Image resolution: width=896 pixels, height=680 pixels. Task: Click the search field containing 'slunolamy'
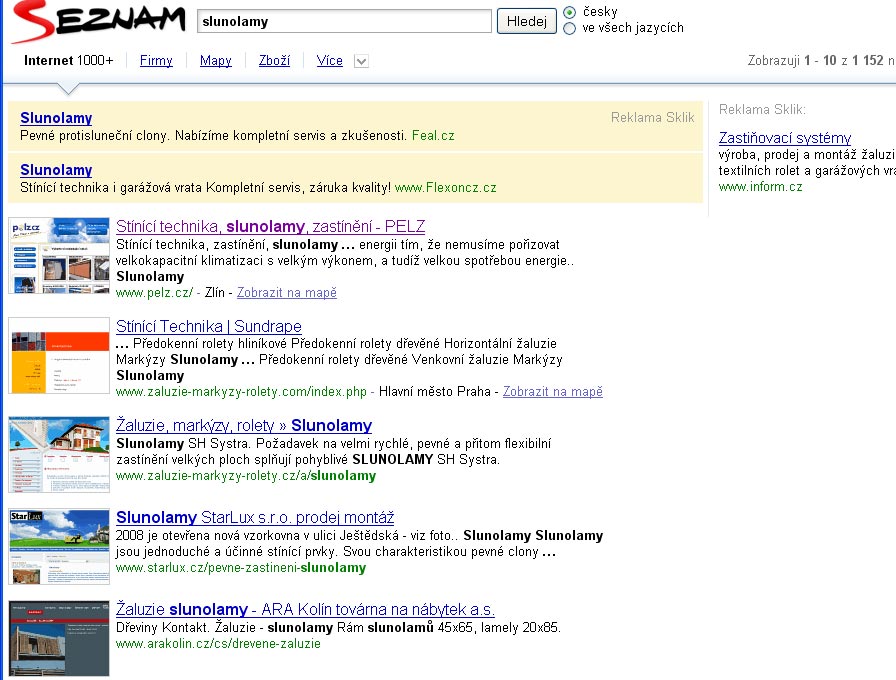click(x=344, y=21)
